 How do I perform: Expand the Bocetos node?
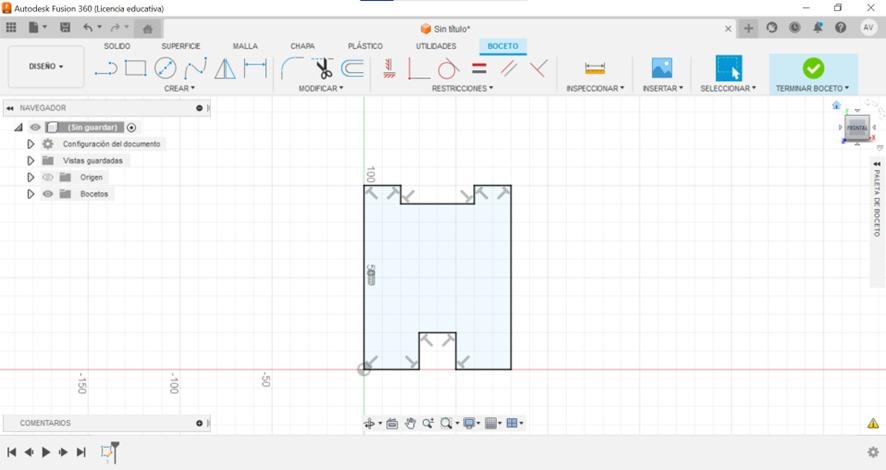pyautogui.click(x=31, y=194)
